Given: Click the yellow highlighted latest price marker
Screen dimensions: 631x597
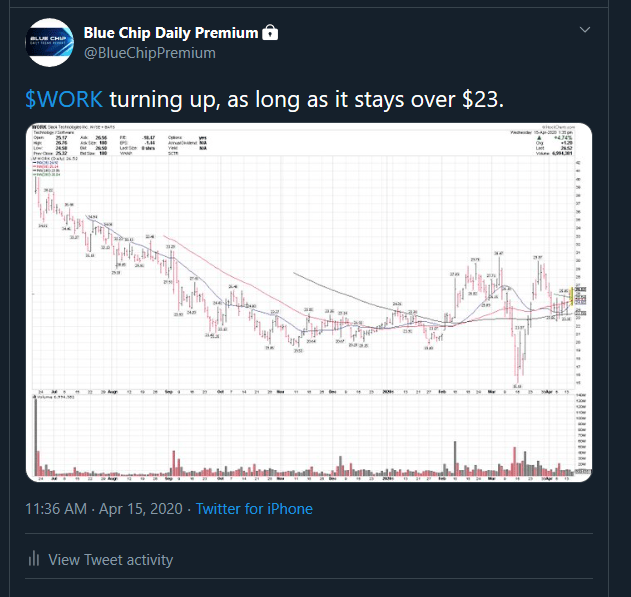Looking at the screenshot, I should 572,296.
